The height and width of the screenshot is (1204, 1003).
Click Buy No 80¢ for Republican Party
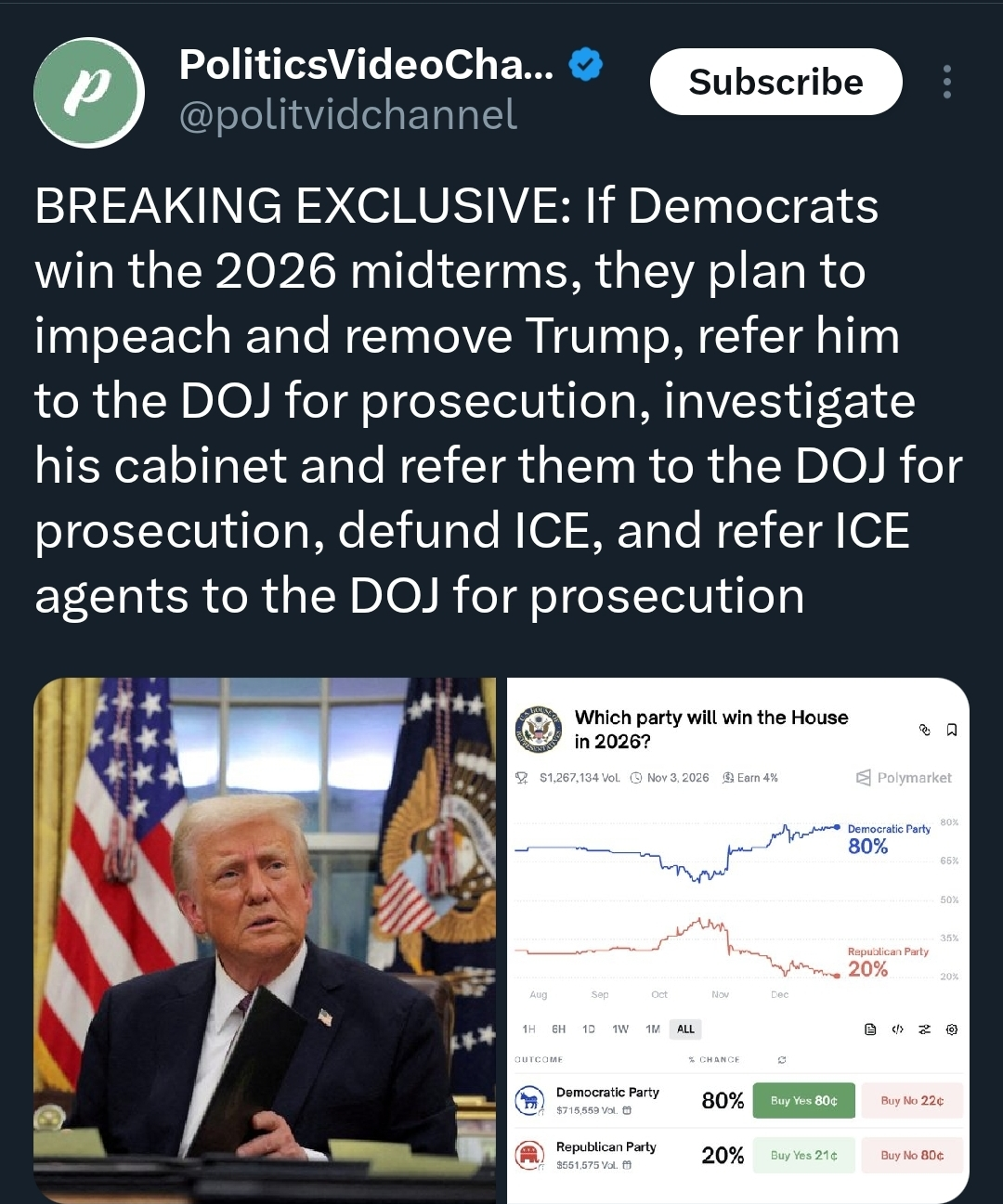tap(912, 1156)
